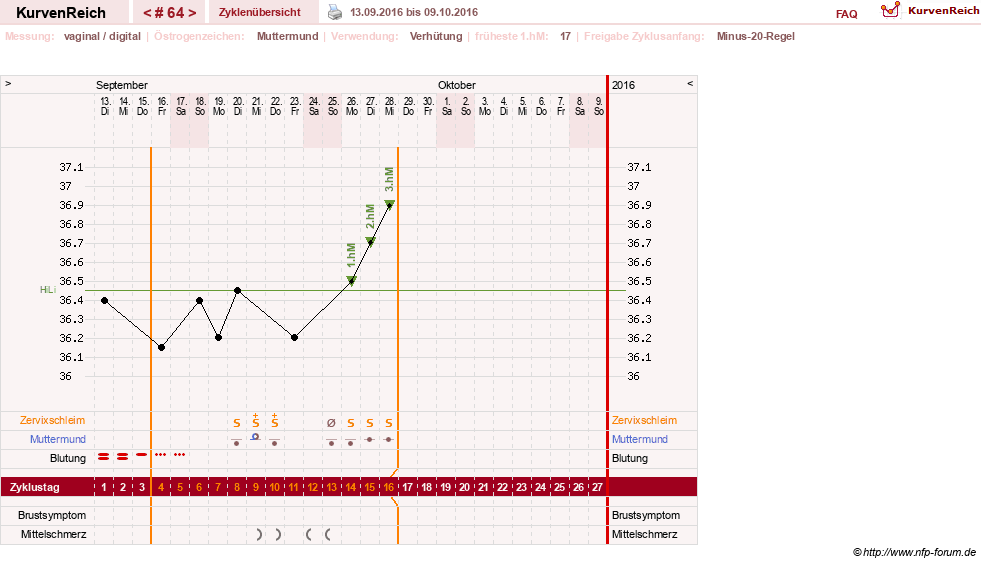Click the 'Muttermund' value in the settings line
The image size is (981, 564).
click(288, 36)
